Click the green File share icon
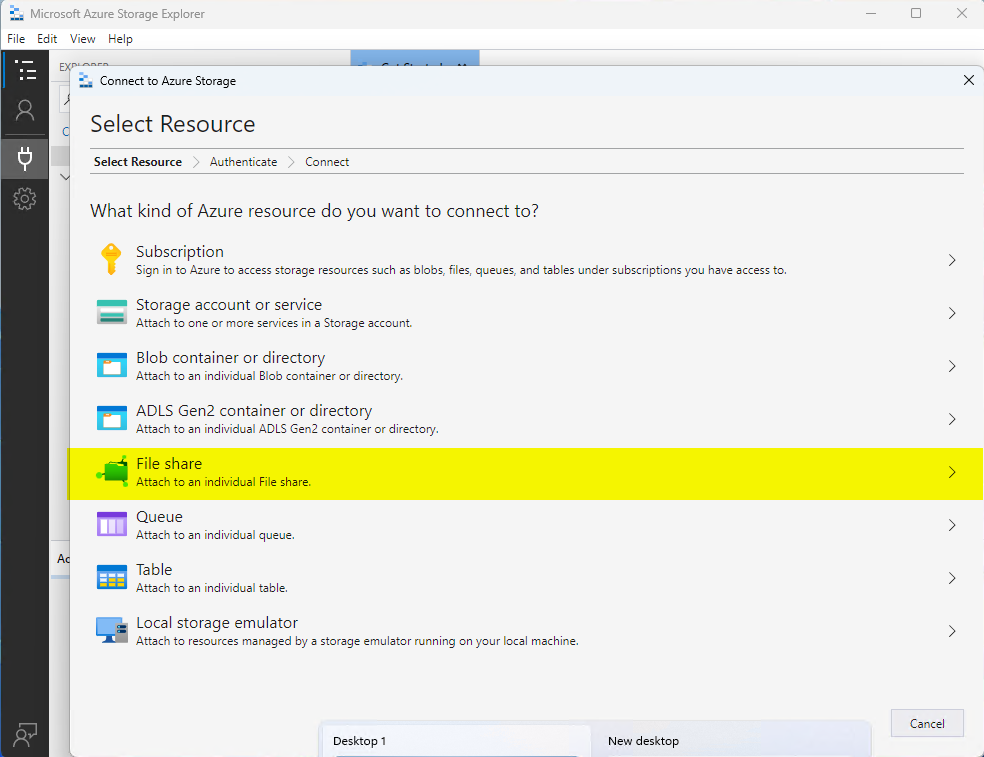This screenshot has height=757, width=984. 112,471
